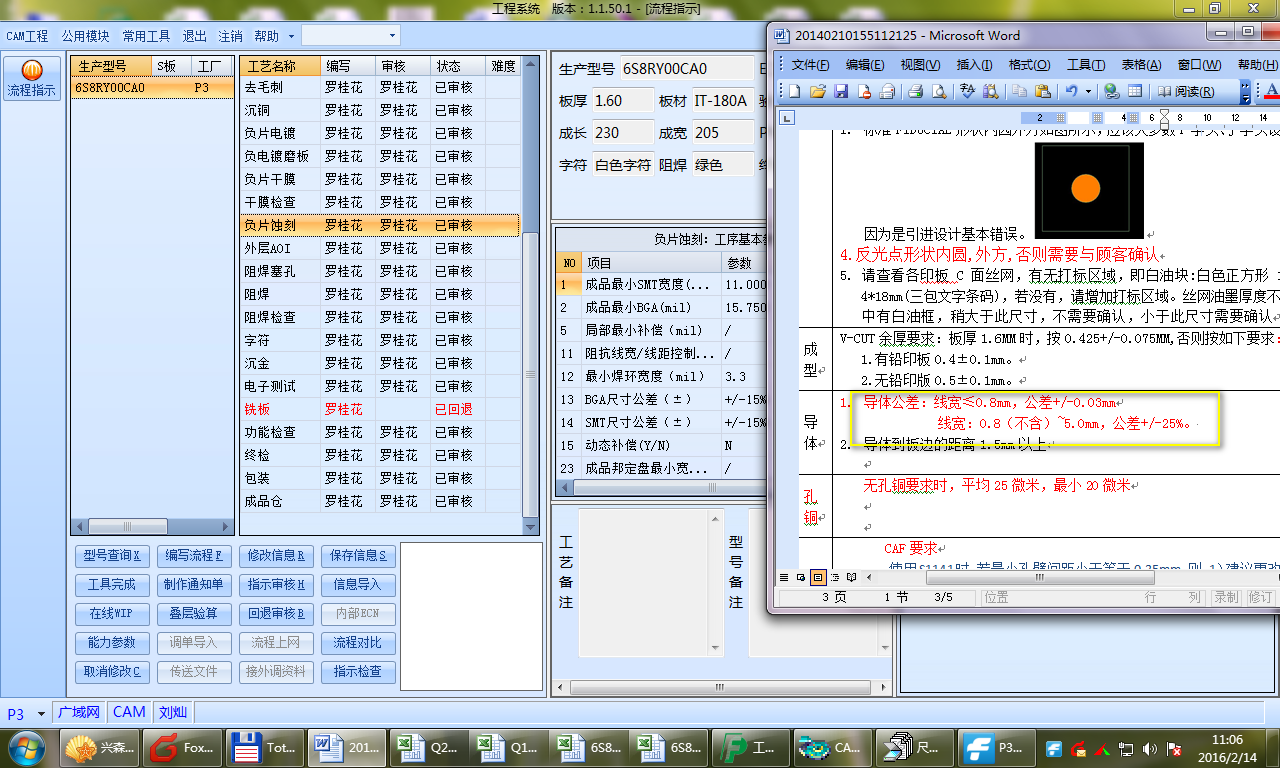Viewport: 1280px width, 768px height.
Task: Click the 生产型号 input field with 6S8RY00CA0
Action: pyautogui.click(x=686, y=69)
